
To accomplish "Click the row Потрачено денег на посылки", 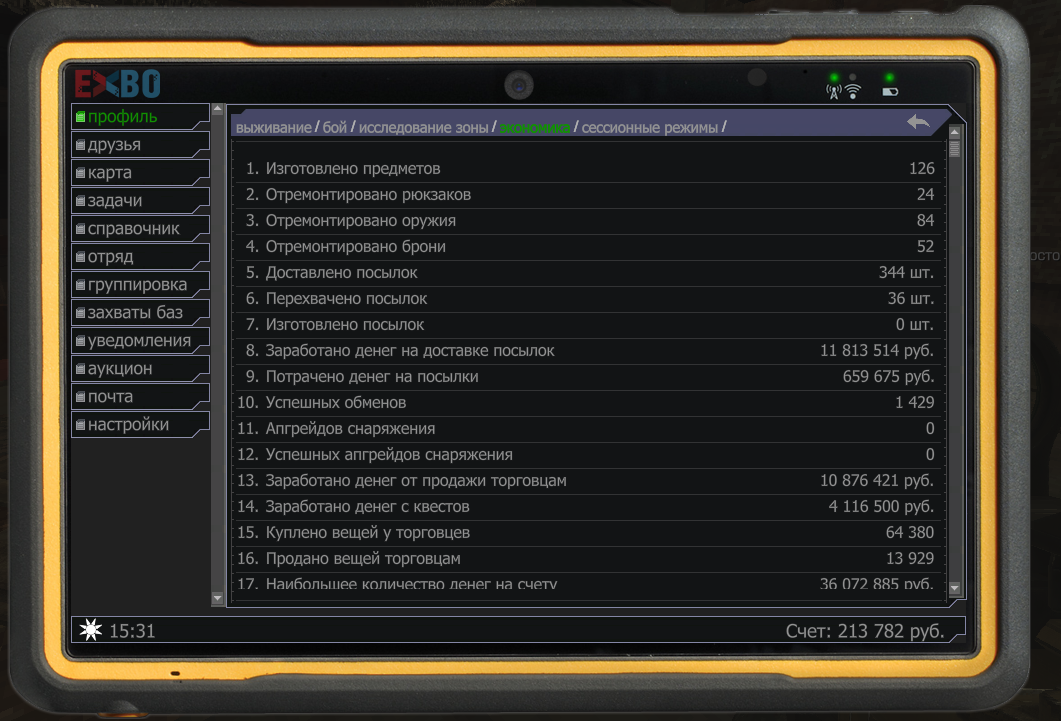I will click(x=589, y=377).
